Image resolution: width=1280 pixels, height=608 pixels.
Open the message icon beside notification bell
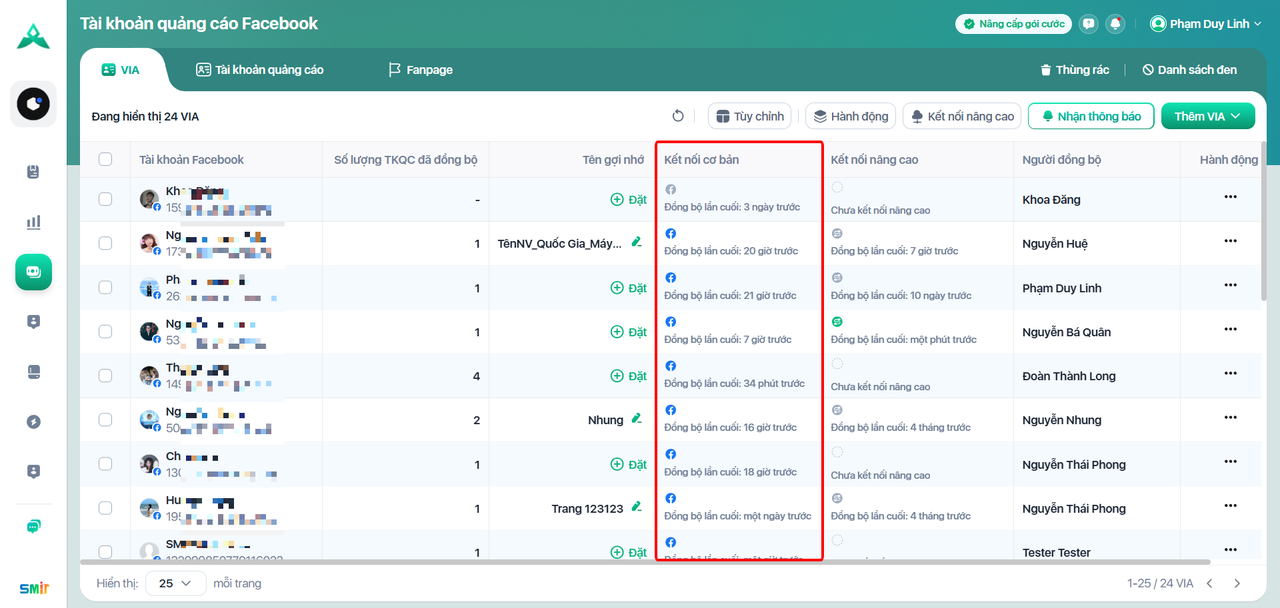click(1089, 24)
